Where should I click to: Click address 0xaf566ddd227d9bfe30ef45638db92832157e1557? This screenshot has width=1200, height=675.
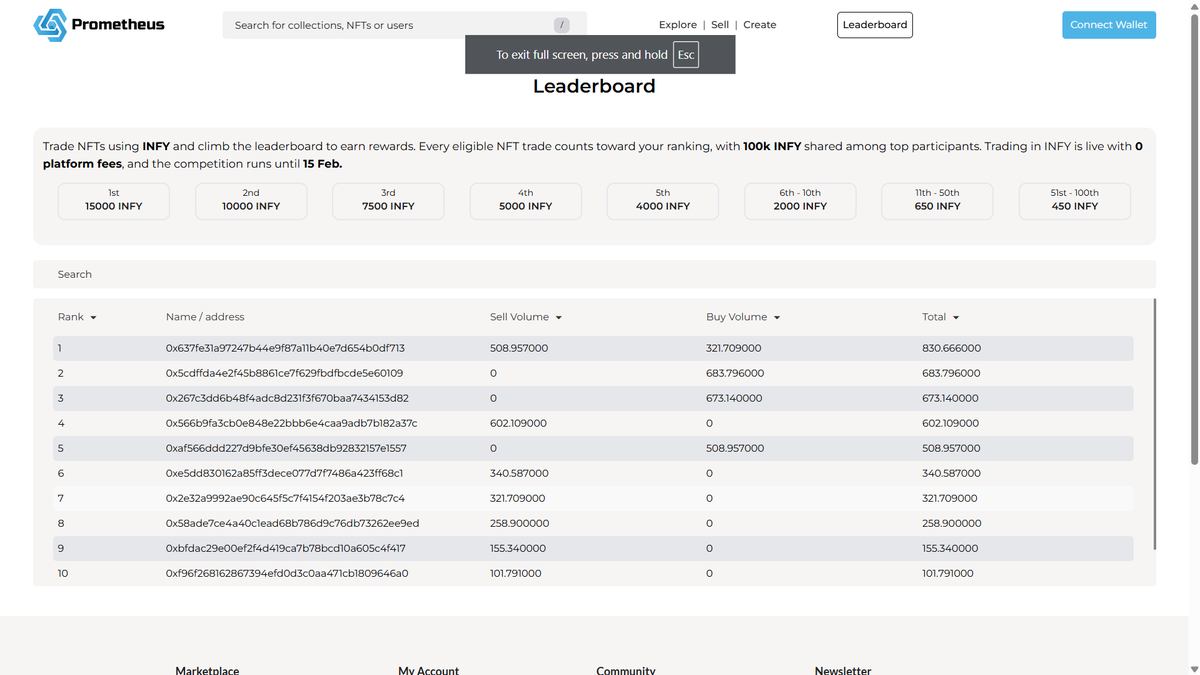point(286,448)
